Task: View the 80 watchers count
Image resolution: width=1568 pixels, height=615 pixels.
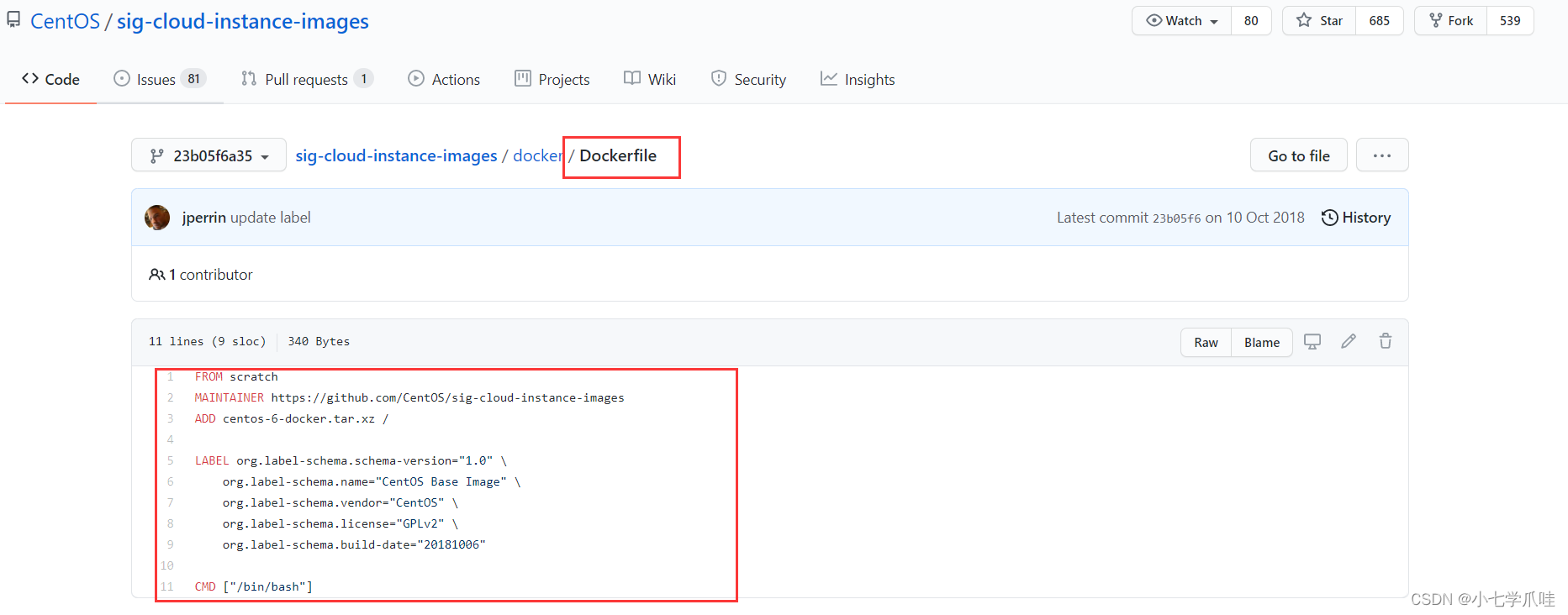Action: (1251, 21)
